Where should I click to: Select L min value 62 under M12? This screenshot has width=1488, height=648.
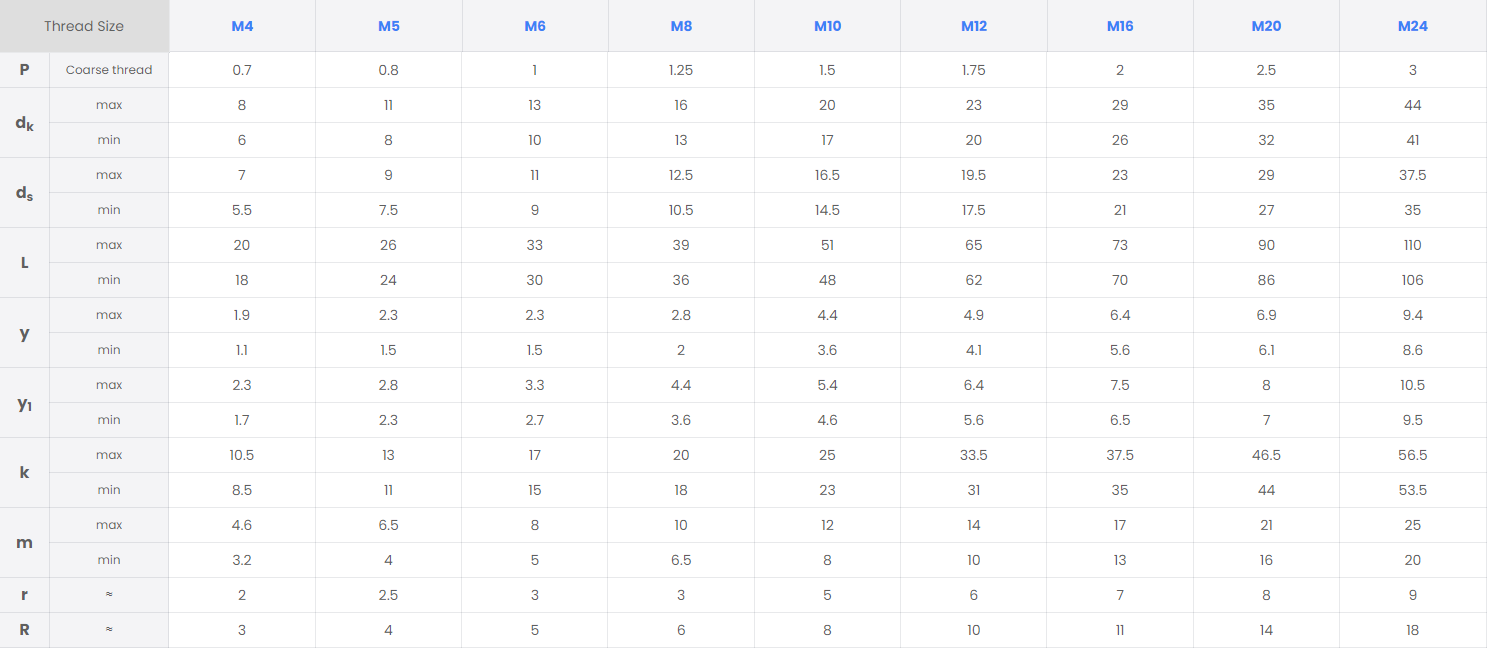974,280
